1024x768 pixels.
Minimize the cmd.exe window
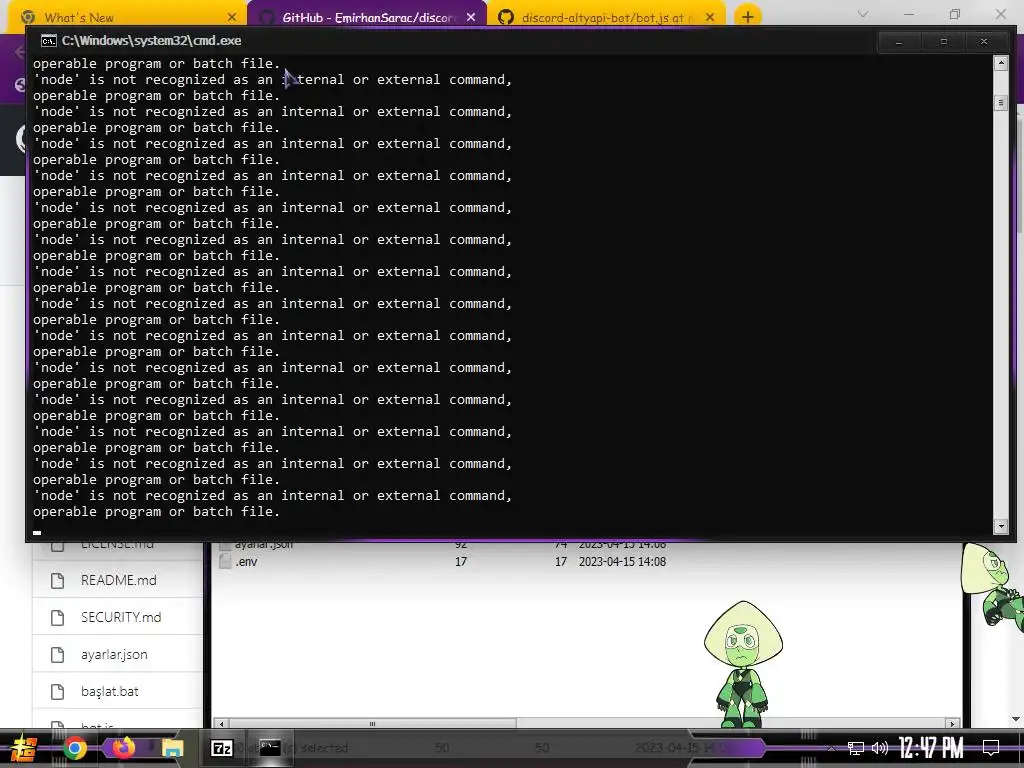[x=899, y=42]
